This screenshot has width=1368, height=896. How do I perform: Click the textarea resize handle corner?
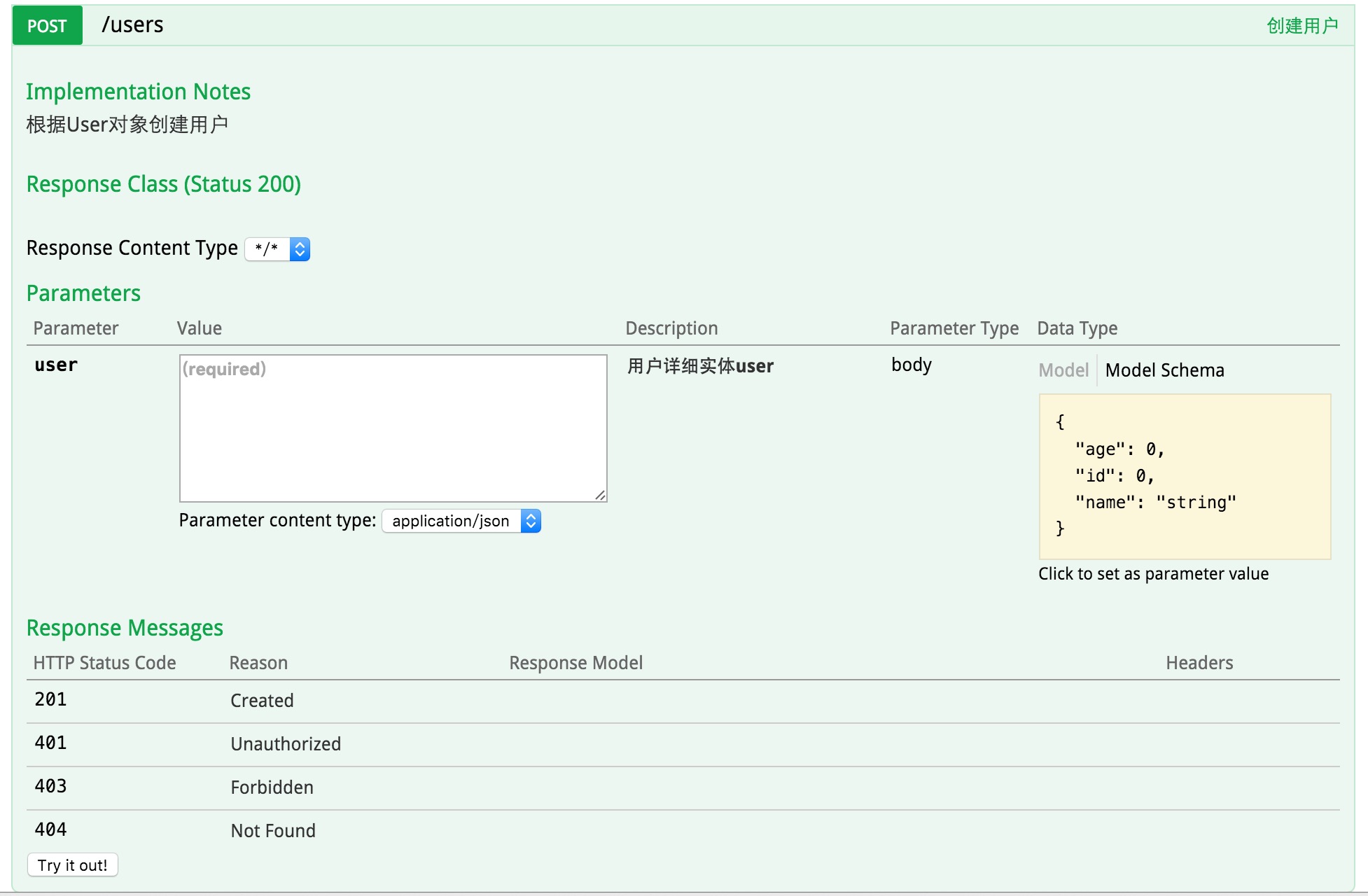601,496
